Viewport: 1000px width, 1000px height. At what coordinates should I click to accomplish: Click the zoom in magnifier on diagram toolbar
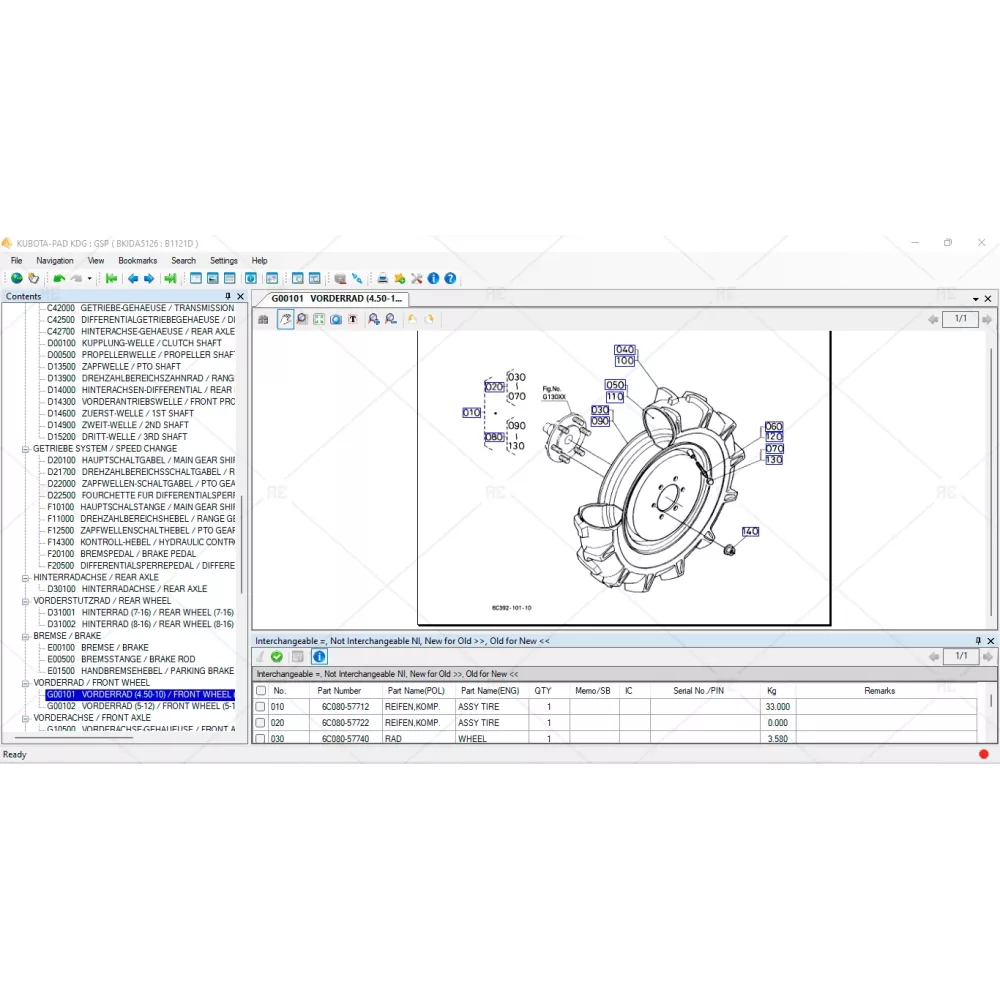point(373,319)
